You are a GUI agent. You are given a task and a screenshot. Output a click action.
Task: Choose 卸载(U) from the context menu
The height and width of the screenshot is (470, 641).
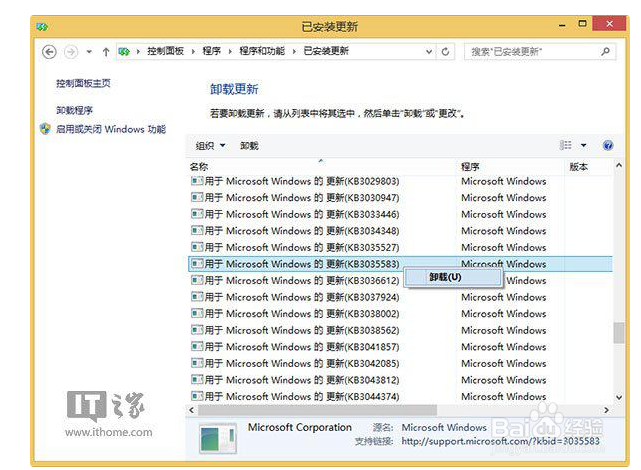click(x=453, y=277)
